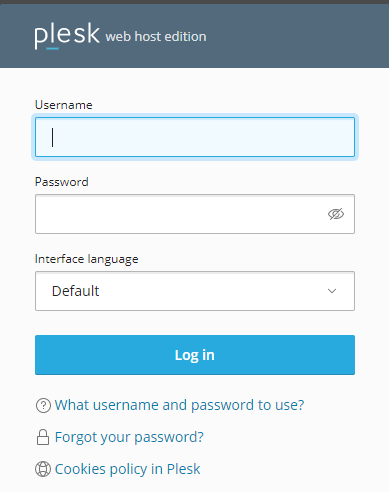The height and width of the screenshot is (492, 389).
Task: Click the padlock icon beside Forgot password
Action: point(43,437)
